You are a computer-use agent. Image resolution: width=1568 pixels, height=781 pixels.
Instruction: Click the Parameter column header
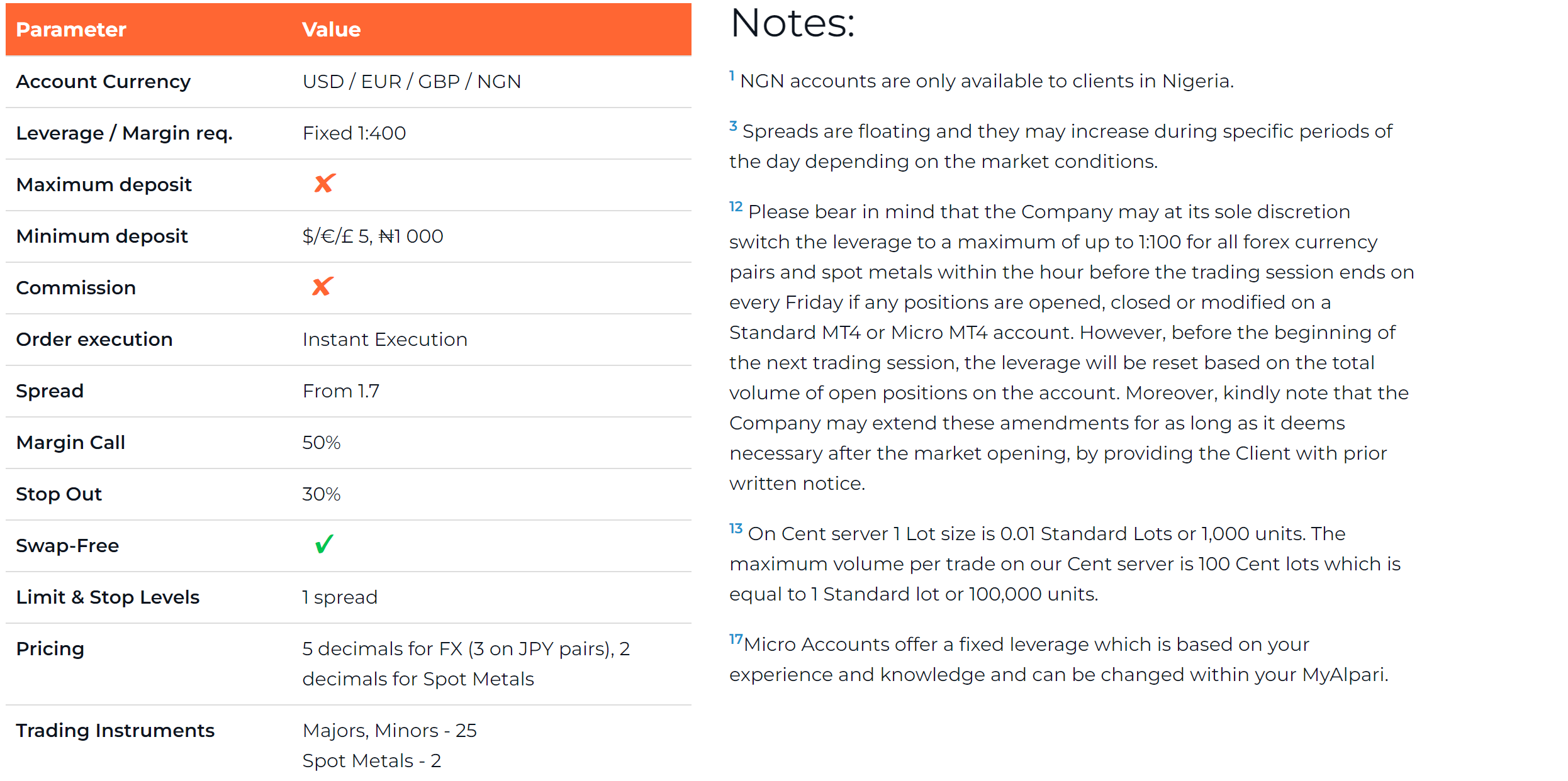pos(71,30)
